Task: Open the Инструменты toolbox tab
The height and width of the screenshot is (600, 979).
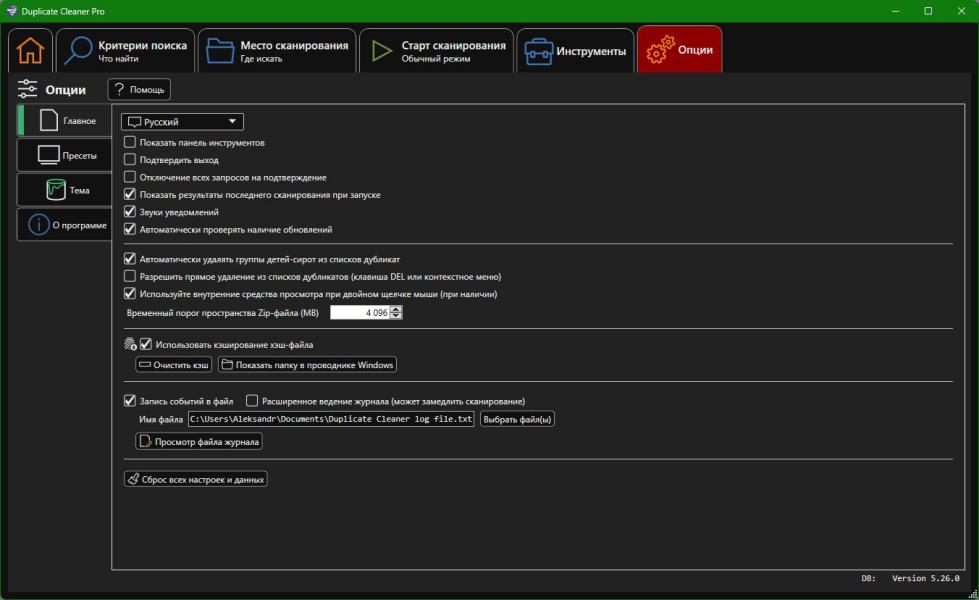Action: click(x=575, y=51)
